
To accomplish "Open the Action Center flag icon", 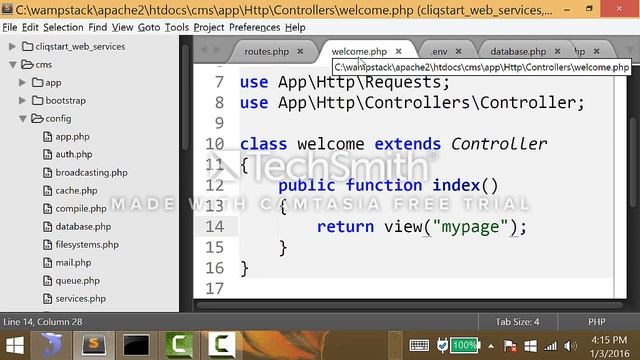I will (x=510, y=346).
